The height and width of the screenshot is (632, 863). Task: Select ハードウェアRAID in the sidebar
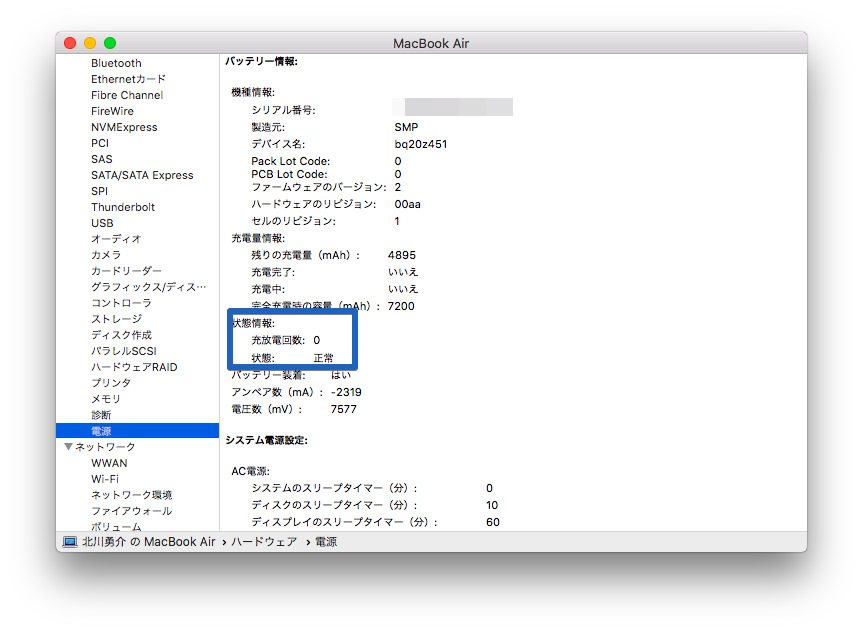[x=134, y=367]
